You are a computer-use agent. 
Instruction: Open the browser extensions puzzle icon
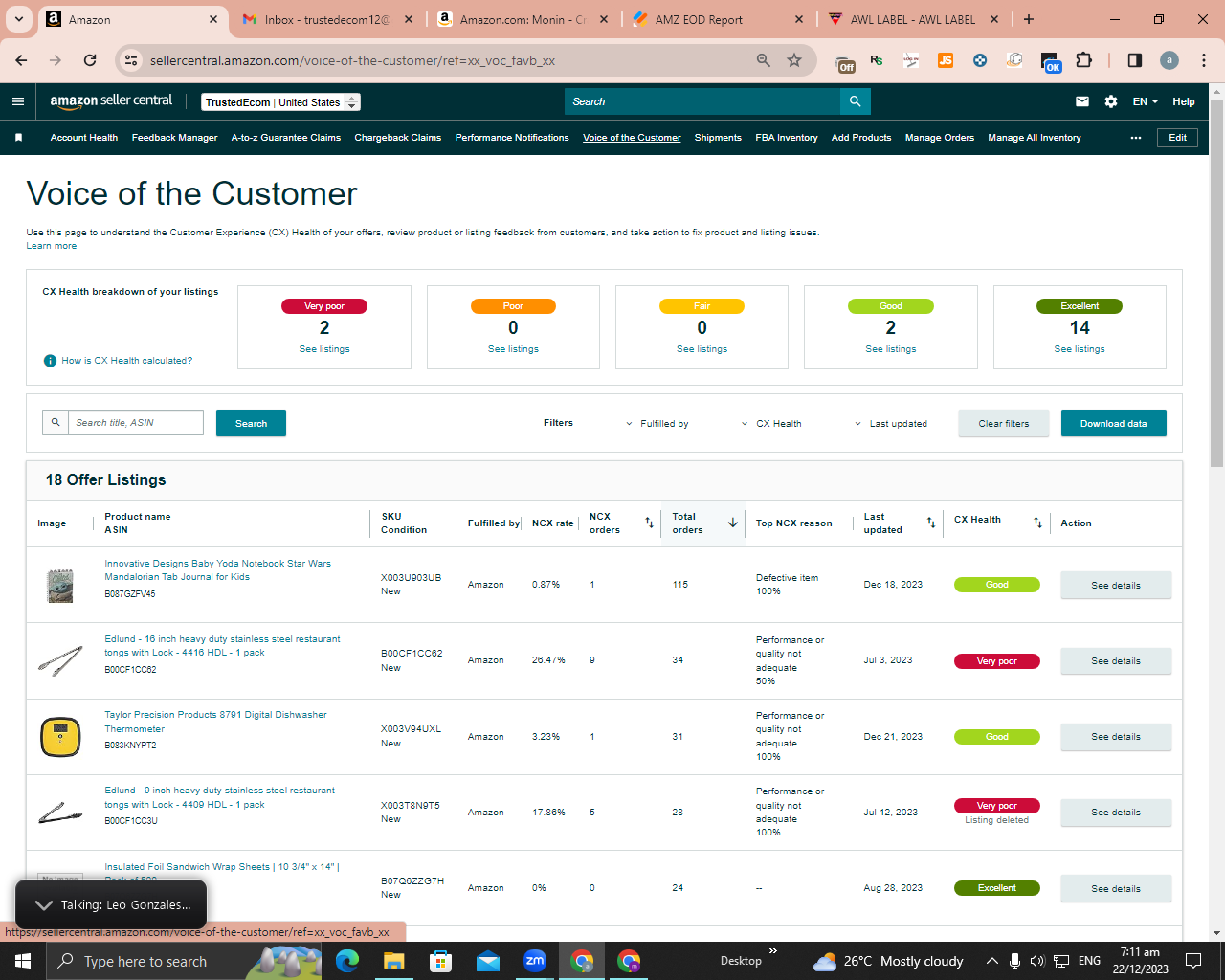pyautogui.click(x=1083, y=60)
